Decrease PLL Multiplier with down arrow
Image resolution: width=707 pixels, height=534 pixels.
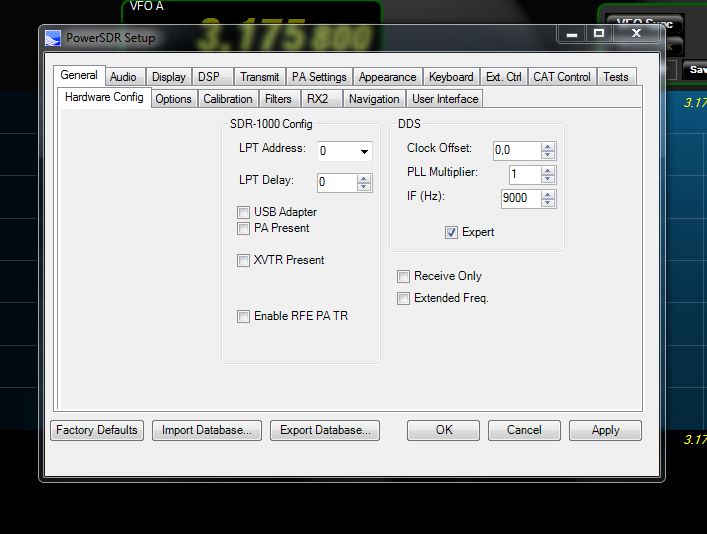pyautogui.click(x=547, y=179)
